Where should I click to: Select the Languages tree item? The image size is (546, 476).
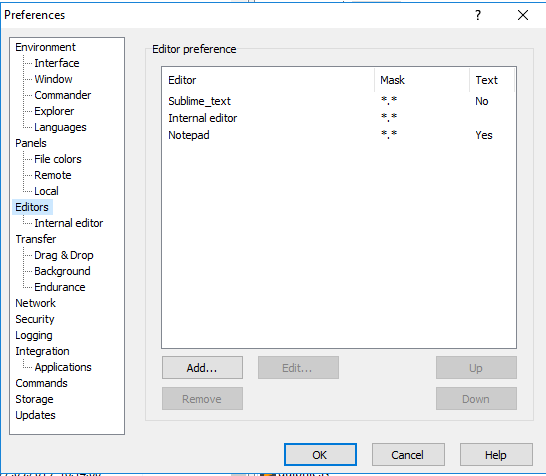click(x=60, y=127)
